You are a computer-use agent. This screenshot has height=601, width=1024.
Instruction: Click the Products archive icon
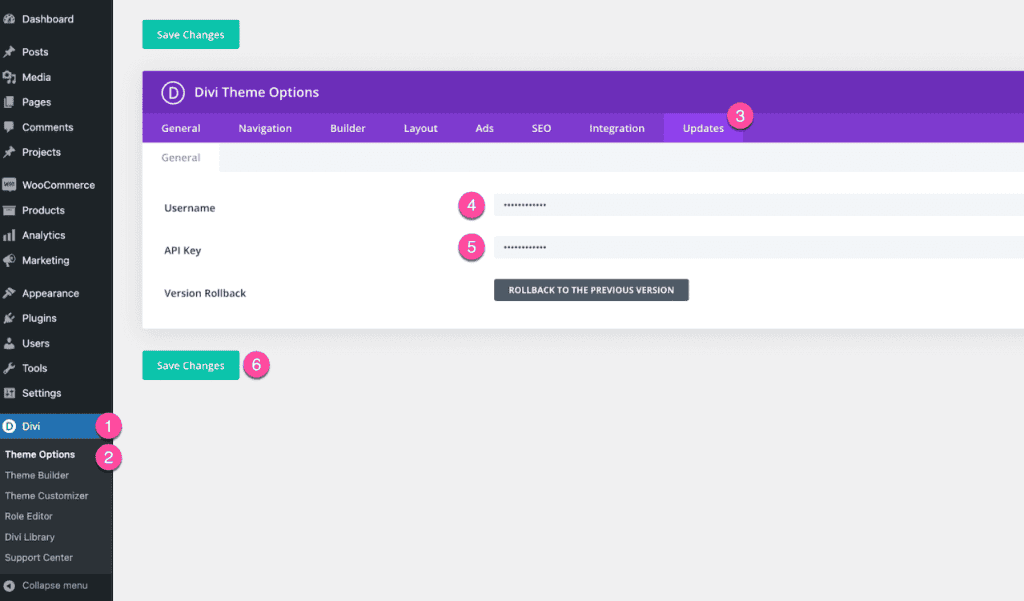click(x=9, y=210)
